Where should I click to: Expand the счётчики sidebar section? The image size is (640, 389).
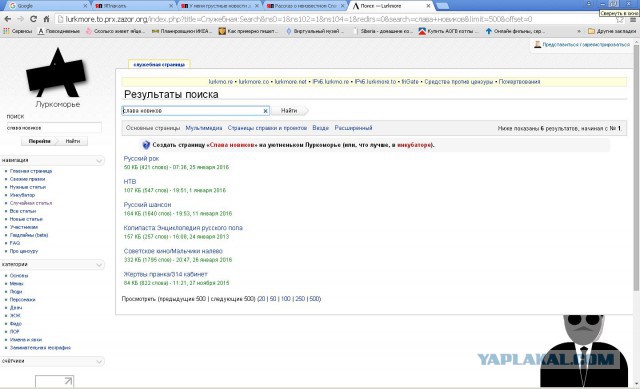click(x=99, y=361)
